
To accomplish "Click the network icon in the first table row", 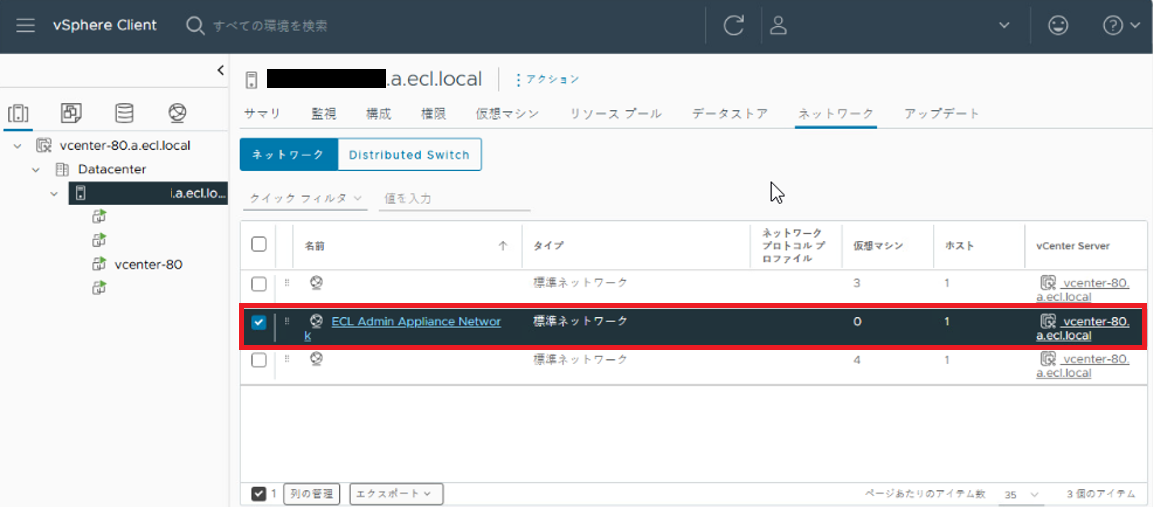I will [x=316, y=283].
